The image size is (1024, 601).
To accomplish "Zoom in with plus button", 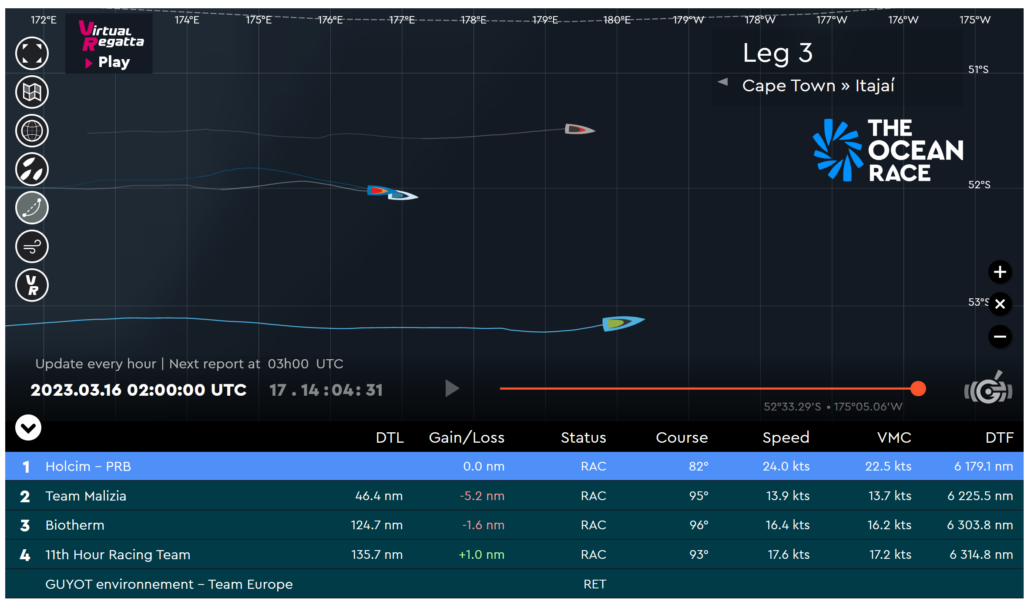I will pos(999,272).
